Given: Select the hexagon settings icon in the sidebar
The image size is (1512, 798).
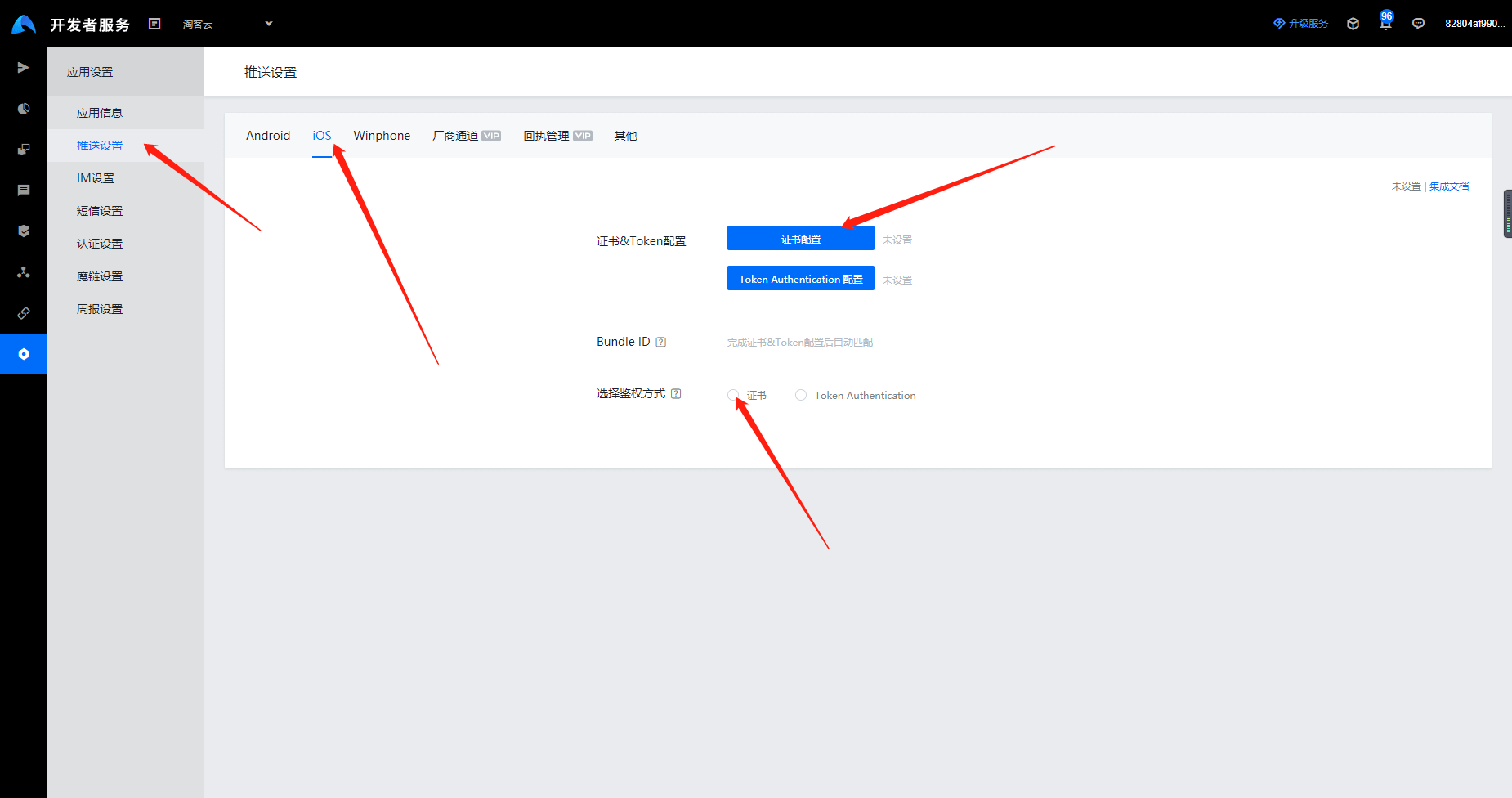Looking at the screenshot, I should [24, 354].
